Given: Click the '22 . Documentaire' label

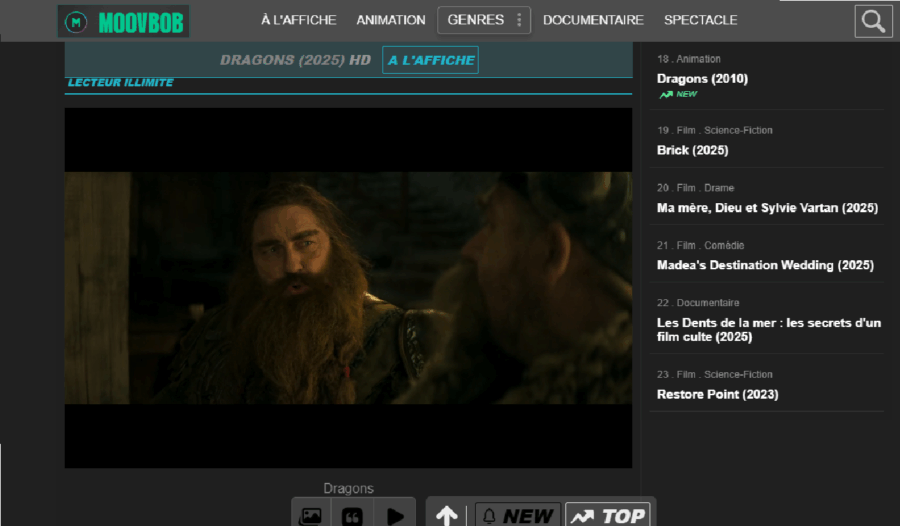Looking at the screenshot, I should pyautogui.click(x=698, y=303).
